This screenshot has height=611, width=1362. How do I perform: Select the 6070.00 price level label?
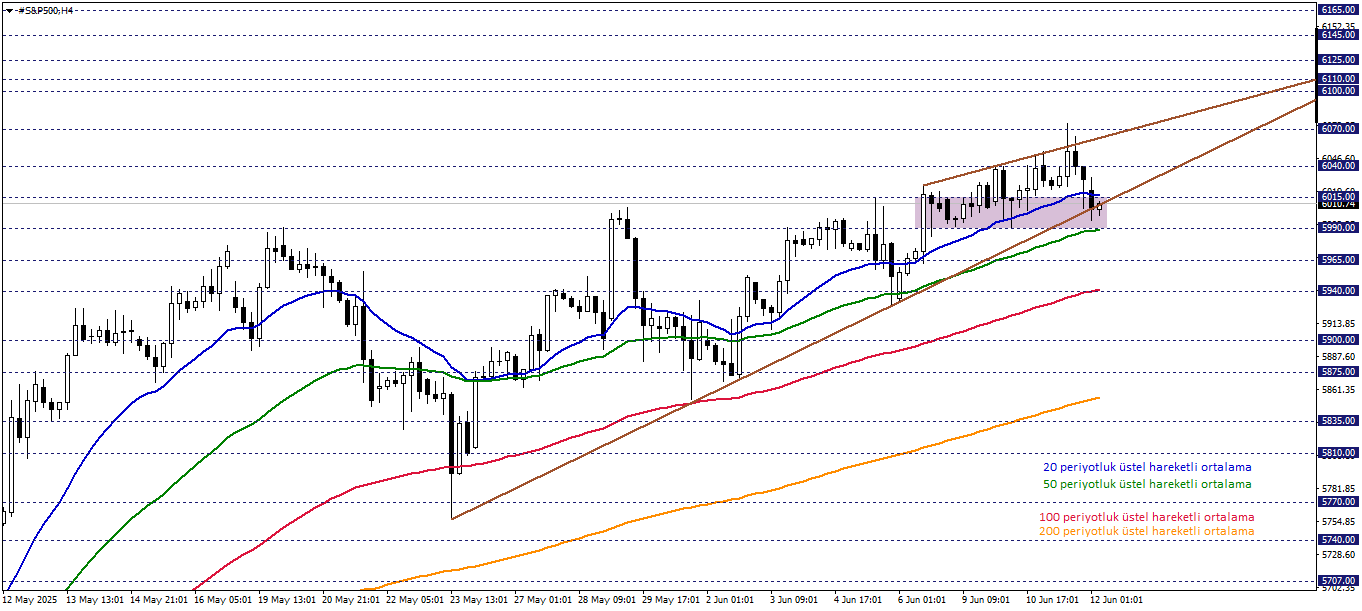pyautogui.click(x=1338, y=128)
